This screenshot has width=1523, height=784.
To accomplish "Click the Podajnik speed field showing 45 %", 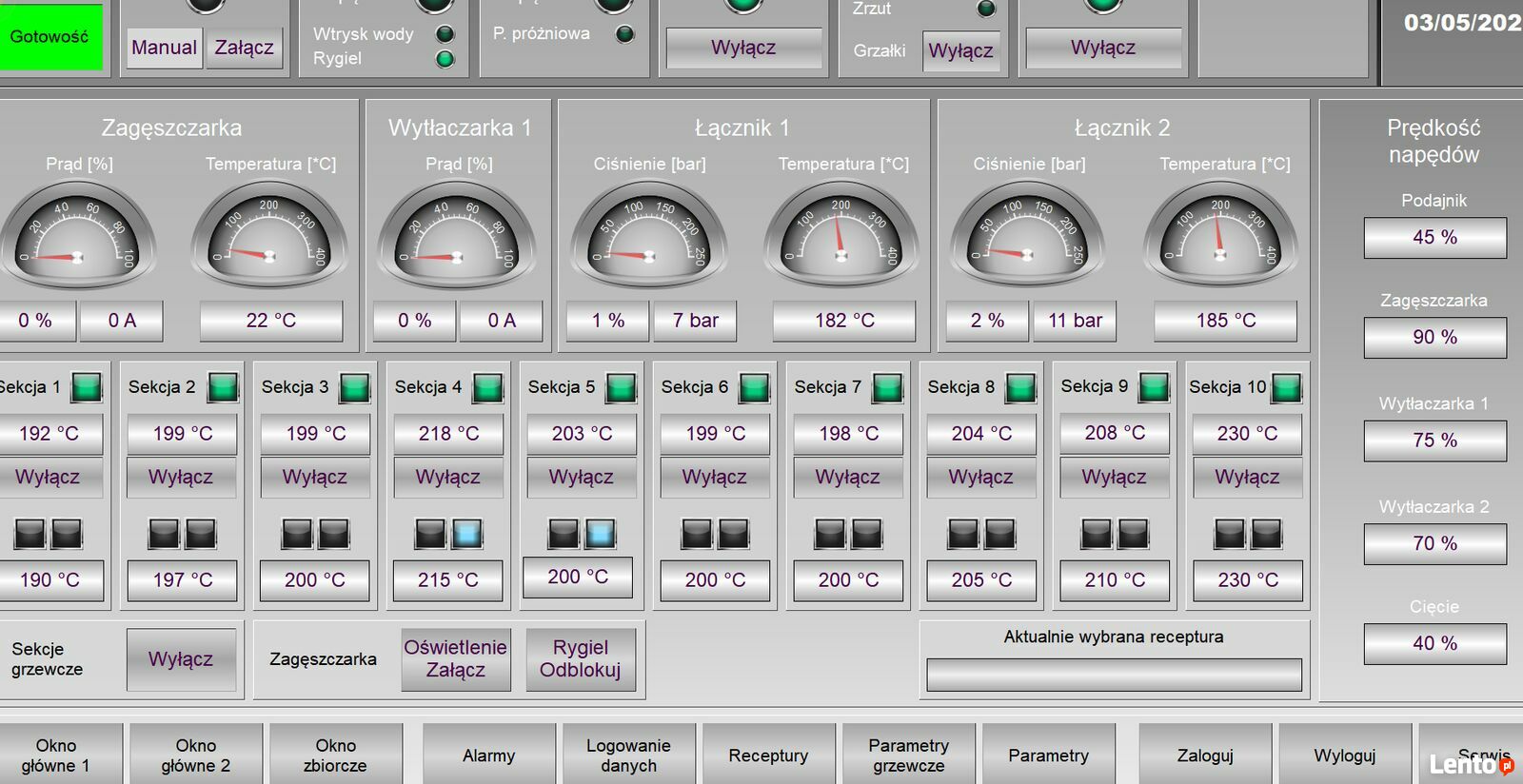I will click(1434, 237).
